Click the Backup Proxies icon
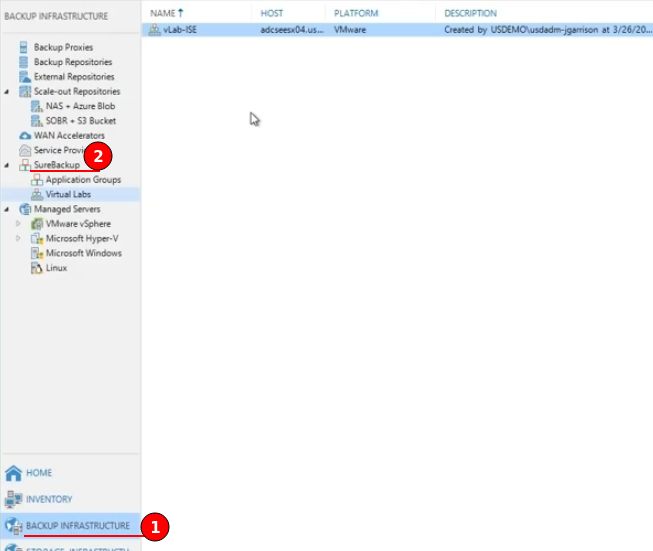Viewport: 653px width, 551px height. [x=24, y=47]
